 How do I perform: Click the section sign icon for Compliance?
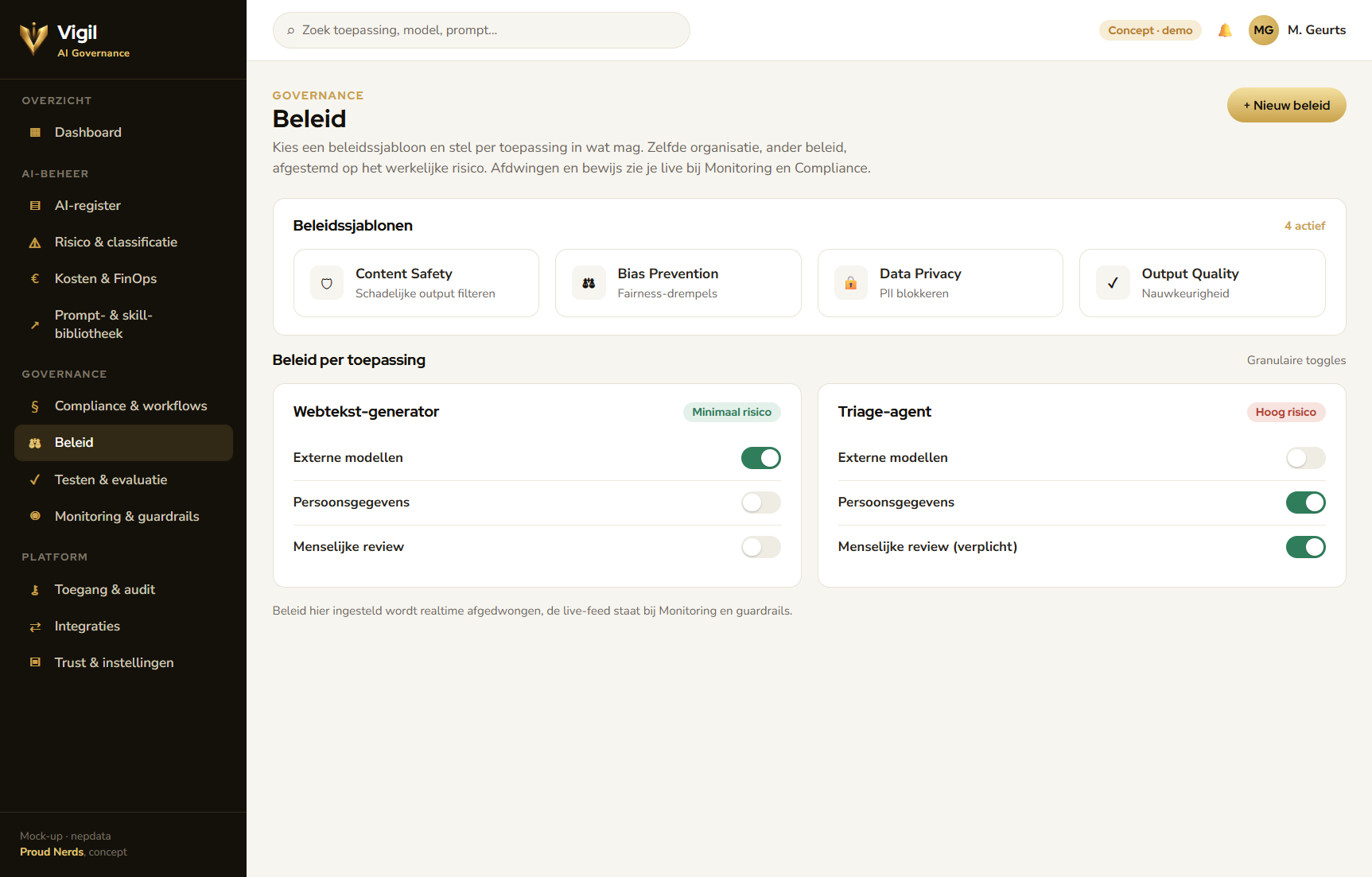(35, 406)
